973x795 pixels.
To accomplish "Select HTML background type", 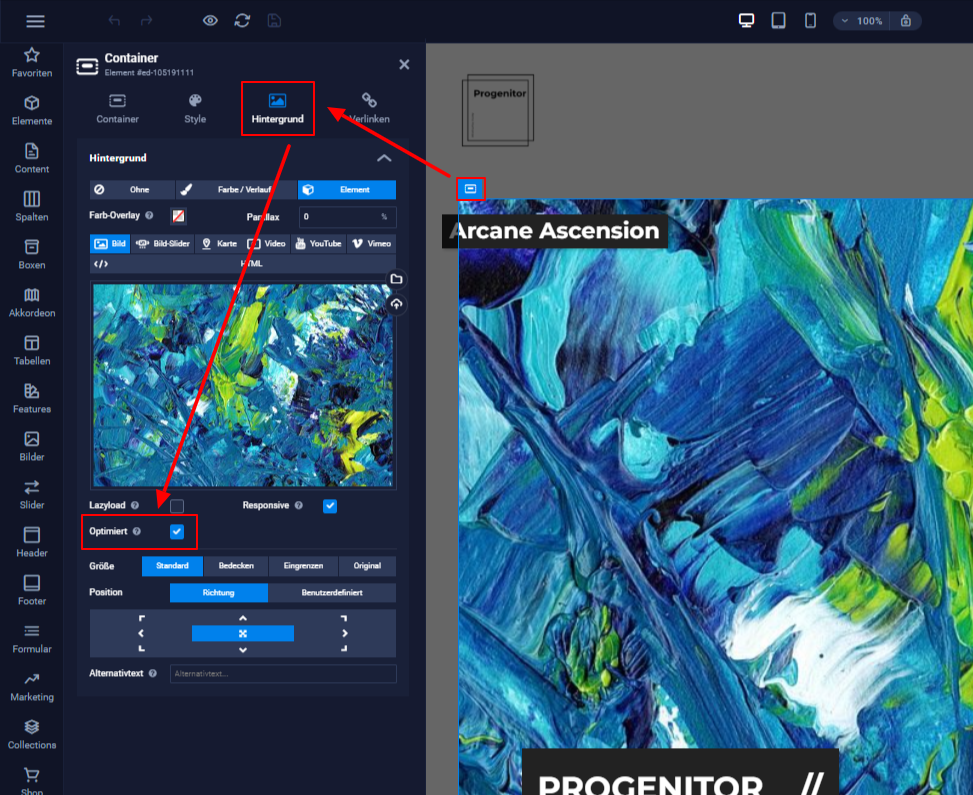I will point(243,264).
